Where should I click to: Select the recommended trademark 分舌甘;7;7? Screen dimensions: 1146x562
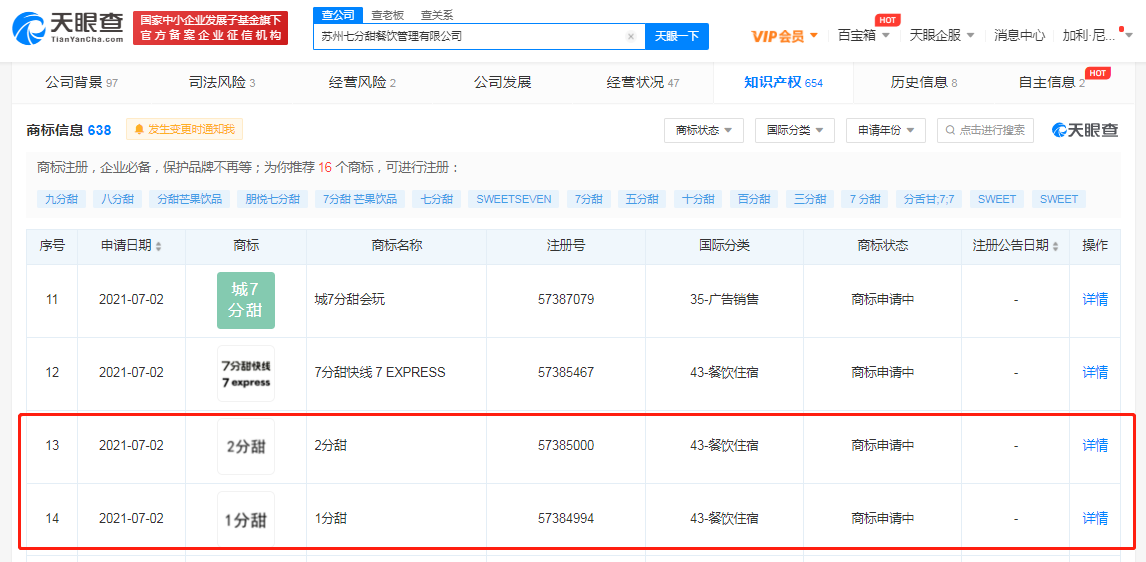click(x=929, y=199)
